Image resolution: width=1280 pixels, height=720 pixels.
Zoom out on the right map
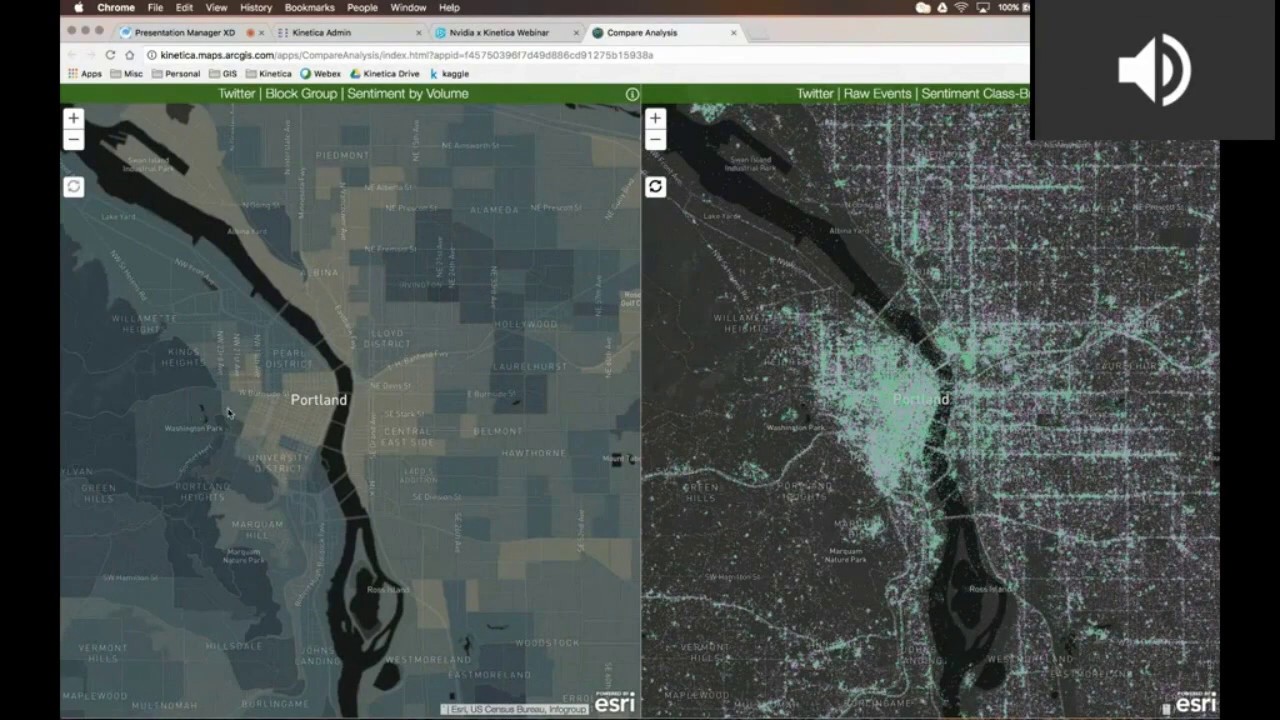[655, 139]
